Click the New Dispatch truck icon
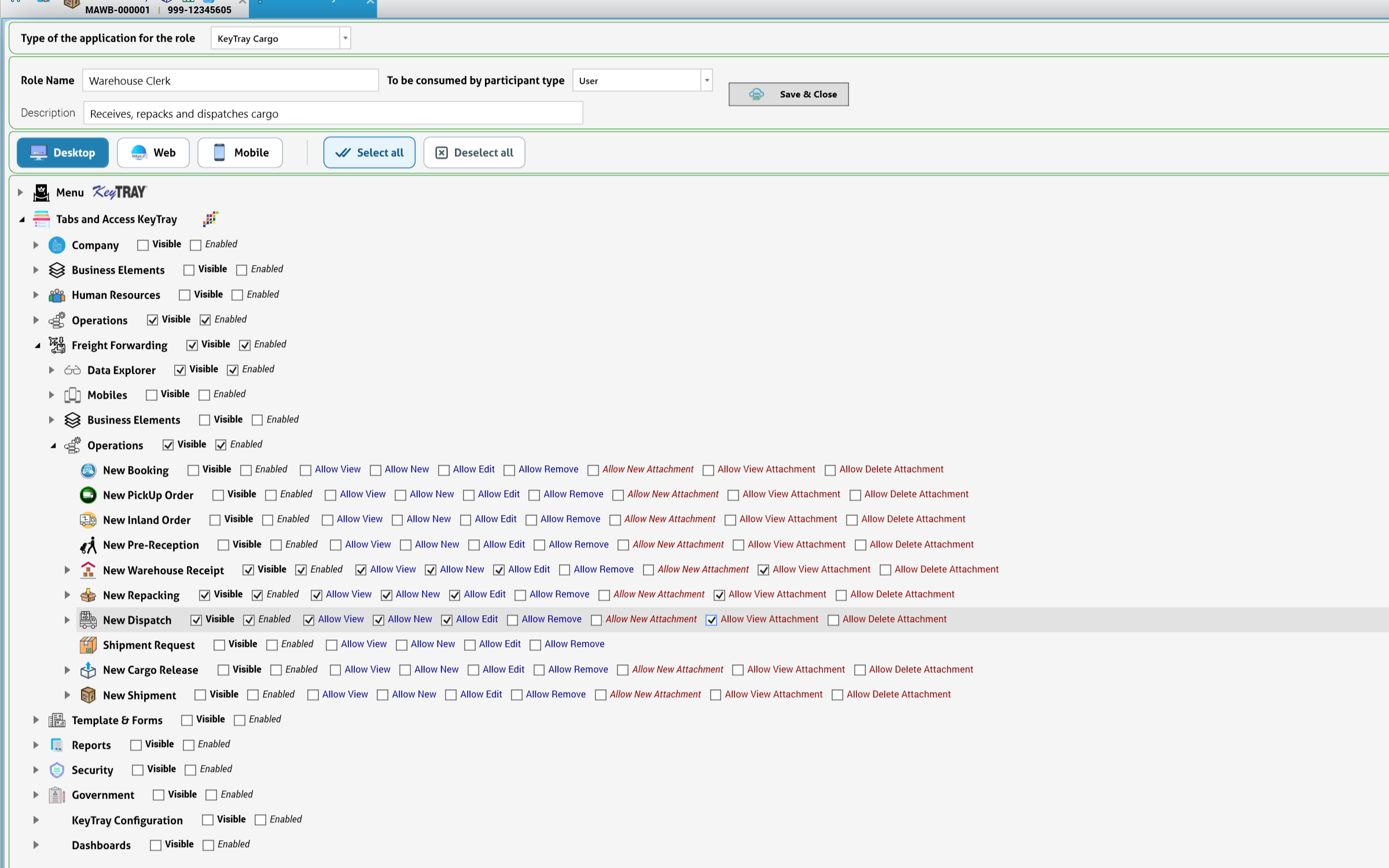Viewport: 1389px width, 868px height. point(88,620)
